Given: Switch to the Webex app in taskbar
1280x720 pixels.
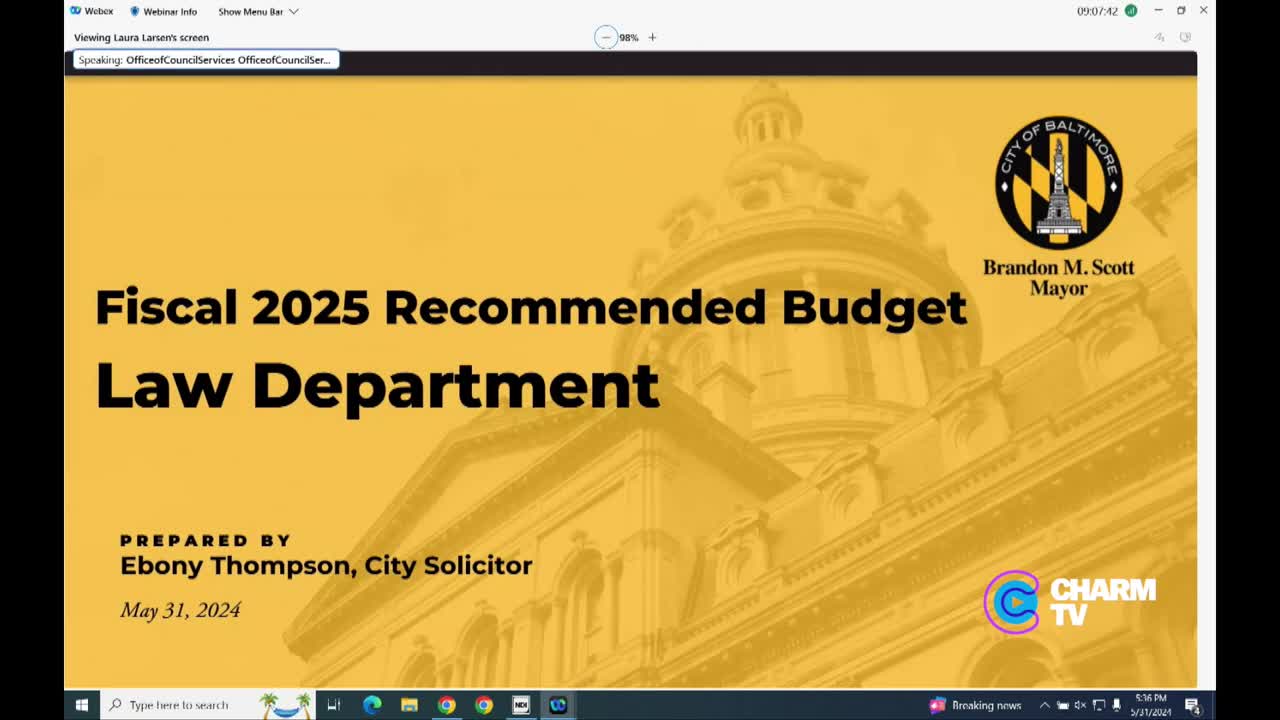Looking at the screenshot, I should pos(558,705).
